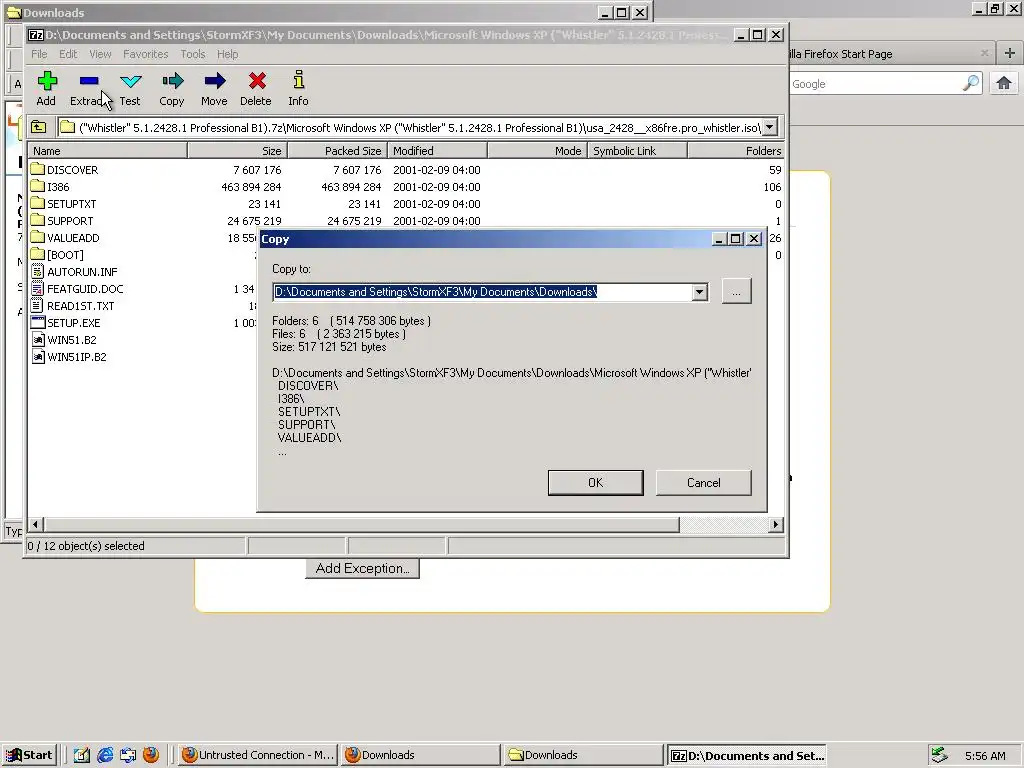Viewport: 1024px width, 768px height.
Task: Click the horizontal scrollbar left arrow
Action: pyautogui.click(x=36, y=524)
